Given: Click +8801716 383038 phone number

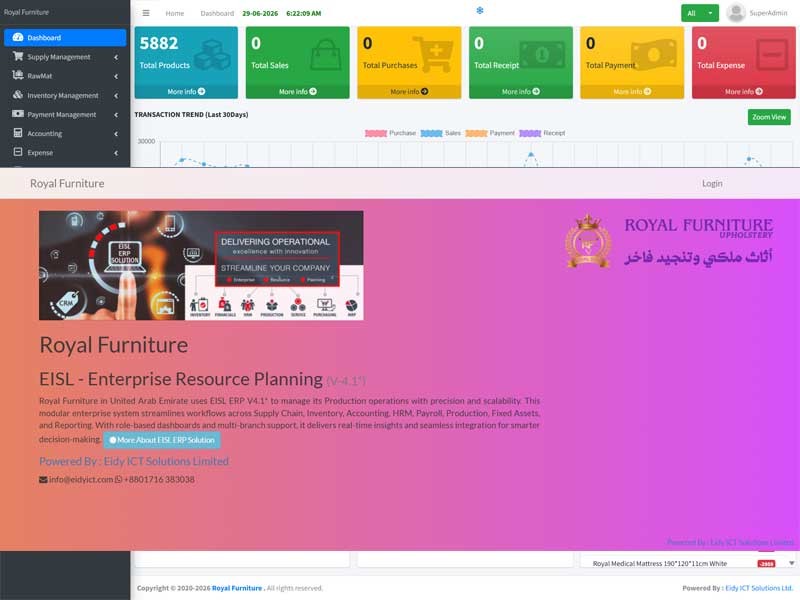Looking at the screenshot, I should (x=159, y=480).
